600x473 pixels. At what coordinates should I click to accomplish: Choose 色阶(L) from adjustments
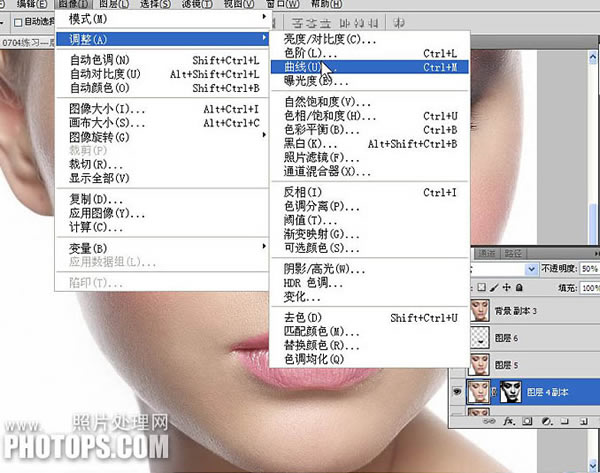[370, 53]
